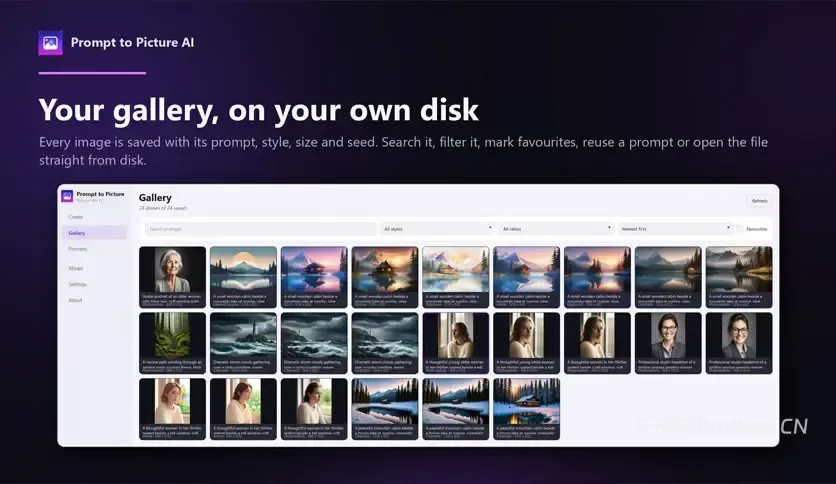836x484 pixels.
Task: Open the flat illustration lake thumbnail with large sun
Action: click(243, 277)
